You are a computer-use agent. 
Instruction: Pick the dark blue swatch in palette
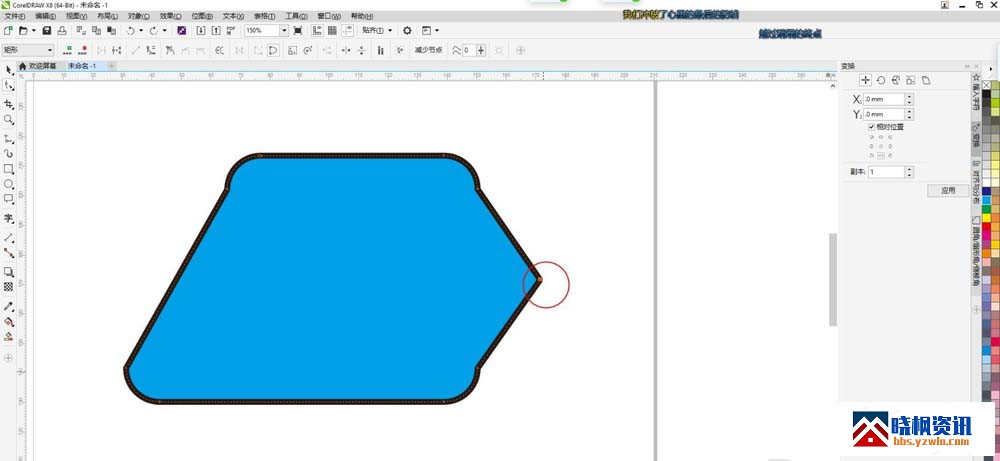click(987, 191)
